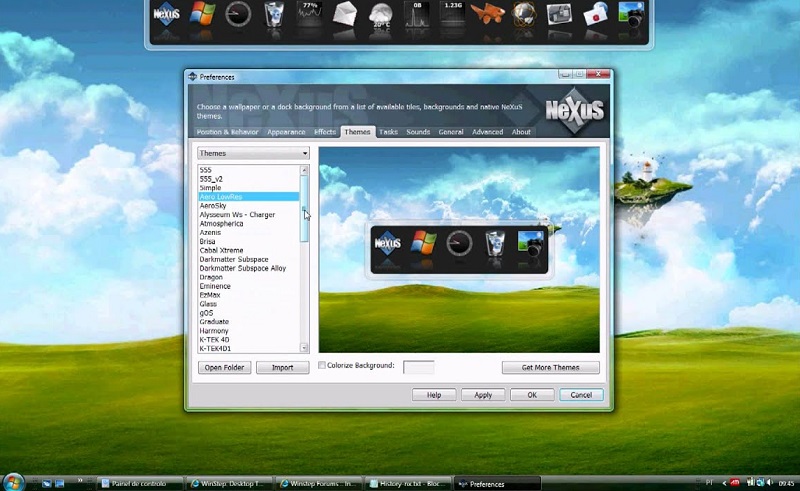Click the Import button
This screenshot has width=800, height=491.
point(283,367)
